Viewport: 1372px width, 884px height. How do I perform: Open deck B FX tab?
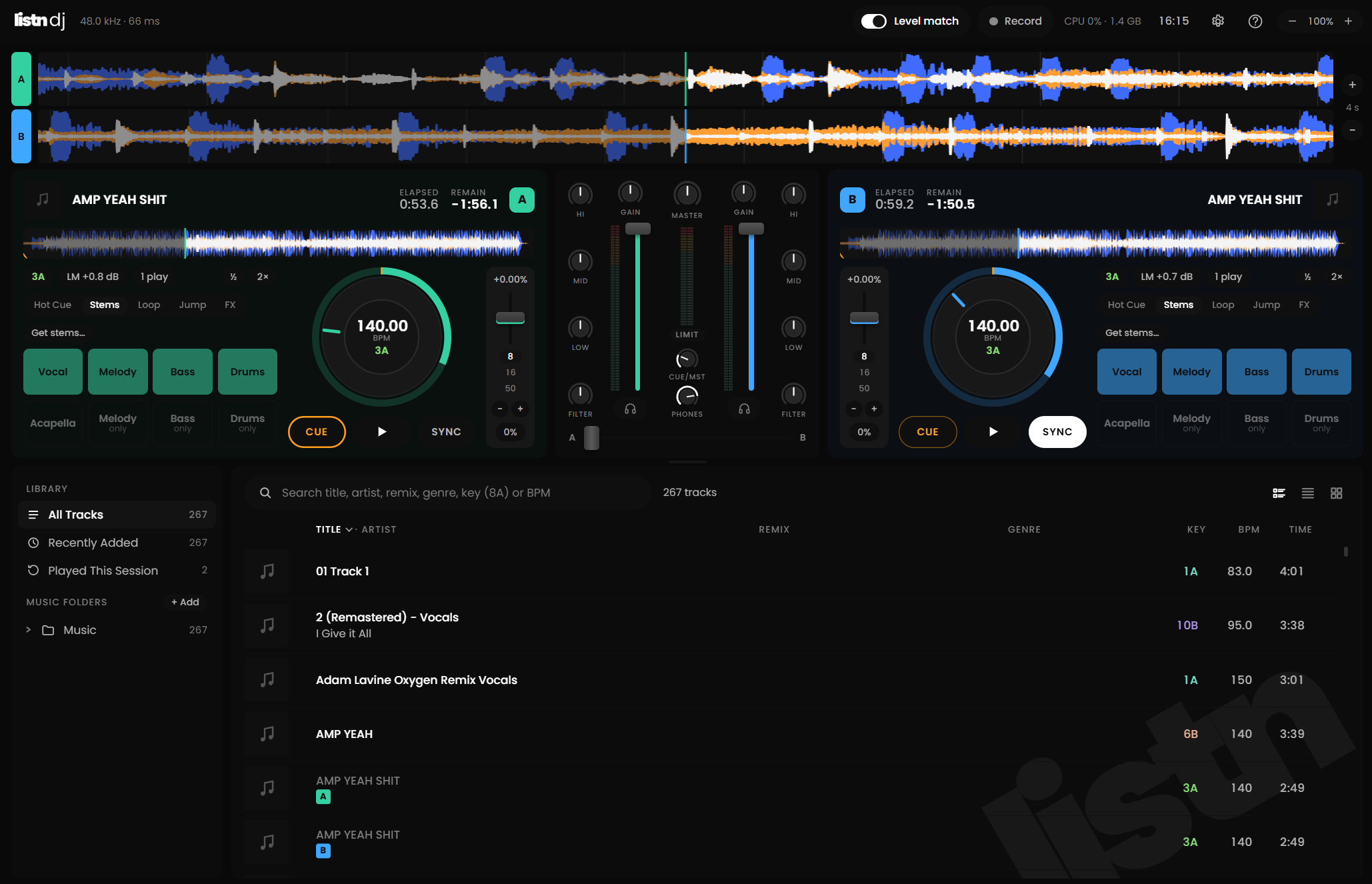1304,305
